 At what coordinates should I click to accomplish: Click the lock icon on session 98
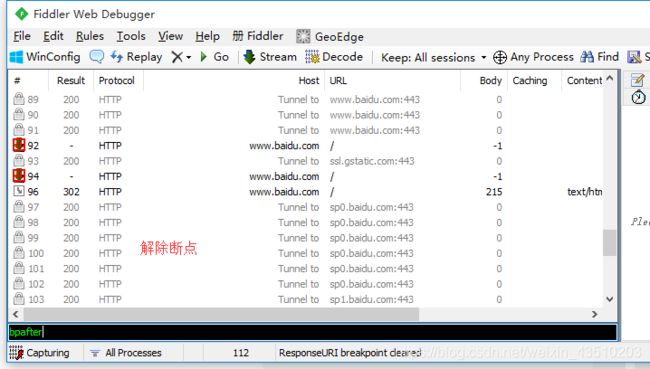point(19,222)
